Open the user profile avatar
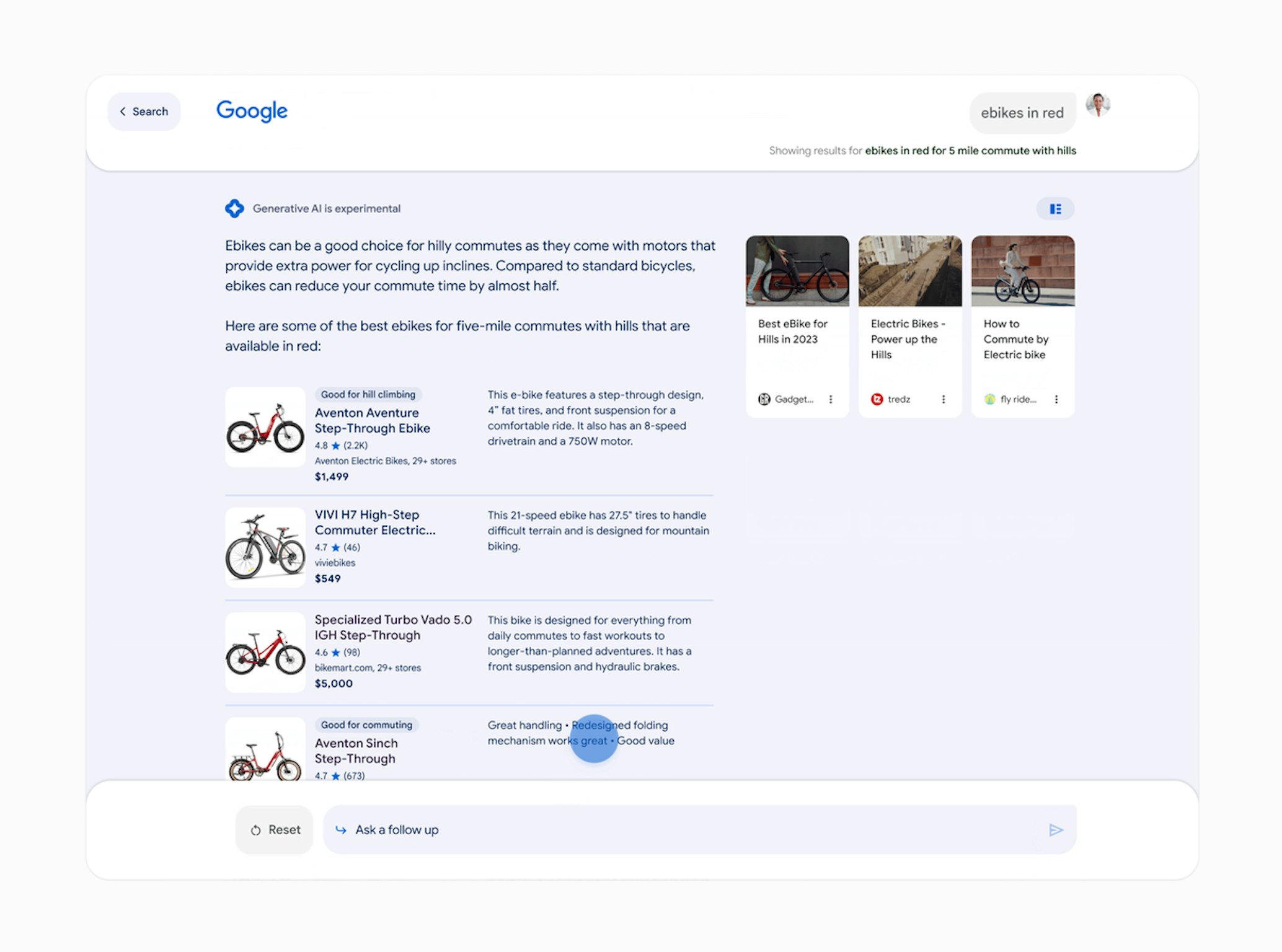The height and width of the screenshot is (952, 1282). [1098, 105]
